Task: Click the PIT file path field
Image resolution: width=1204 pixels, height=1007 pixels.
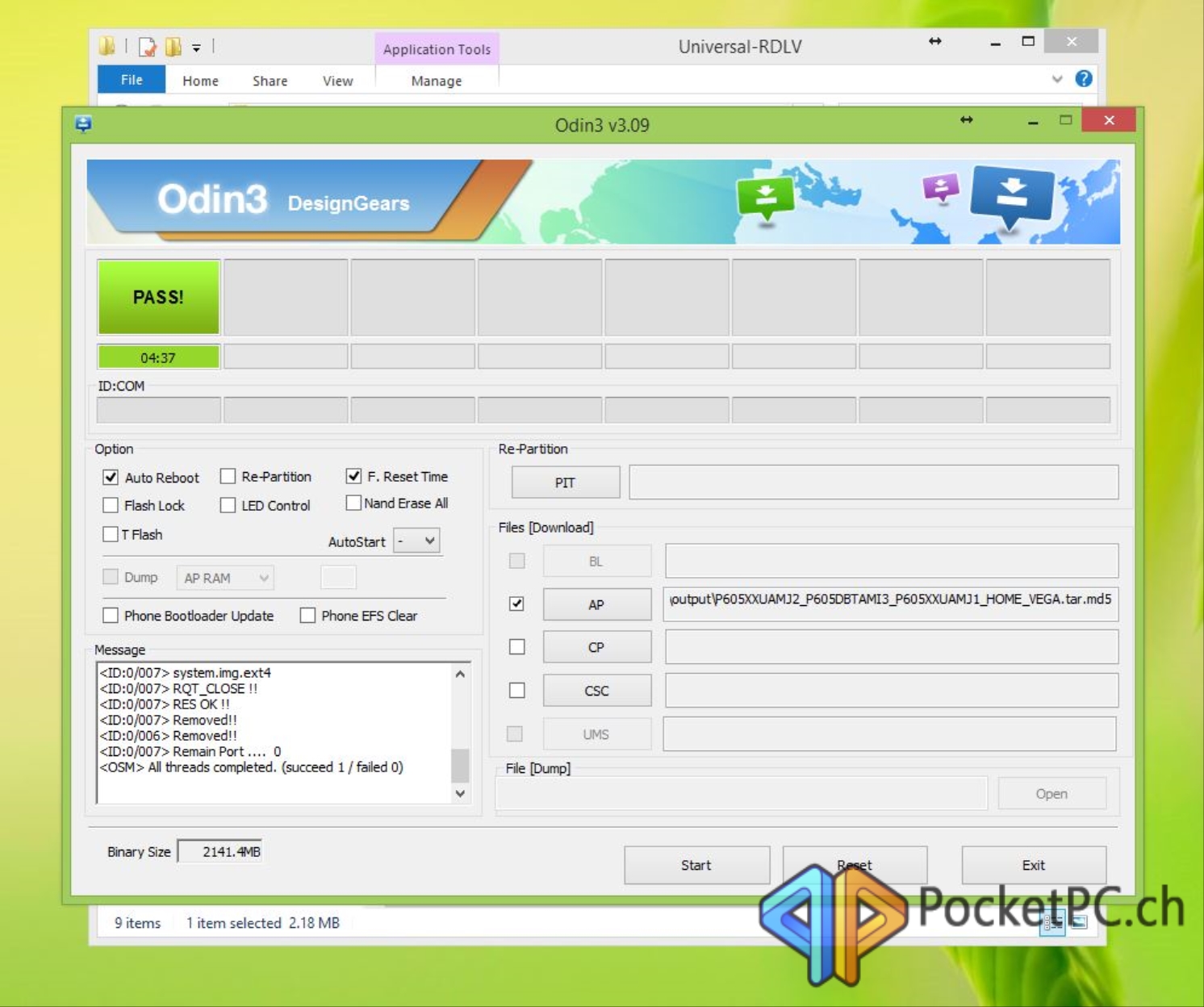Action: coord(874,482)
